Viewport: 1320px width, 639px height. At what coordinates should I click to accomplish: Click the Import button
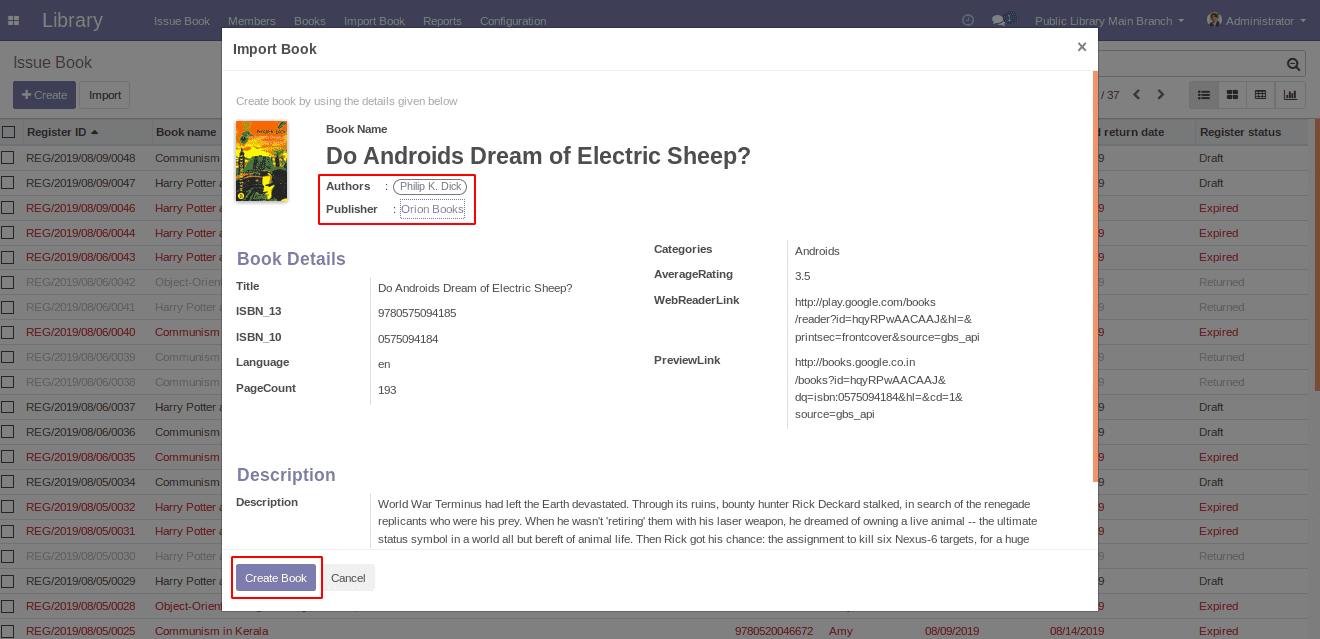tap(105, 95)
